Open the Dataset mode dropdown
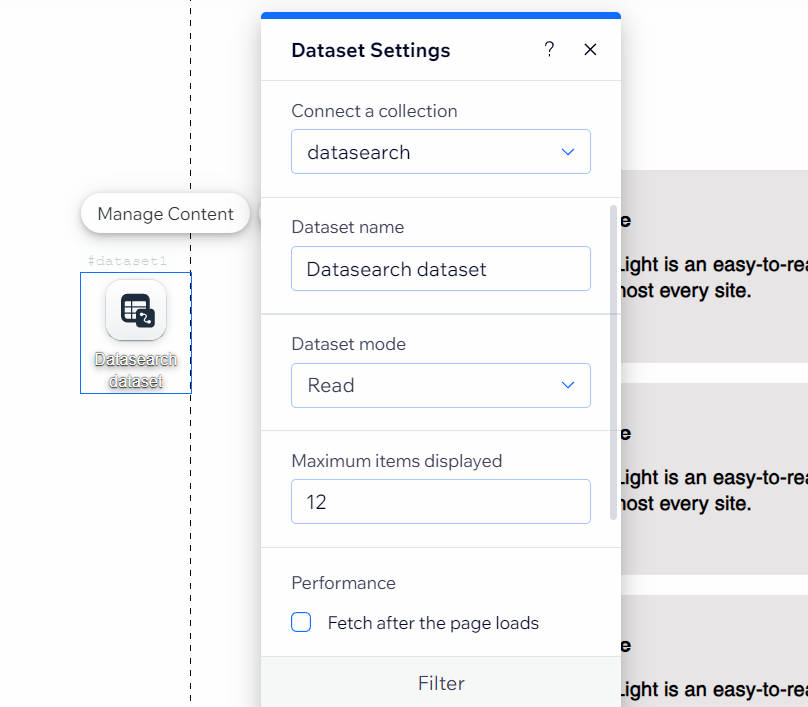This screenshot has height=707, width=808. click(440, 385)
